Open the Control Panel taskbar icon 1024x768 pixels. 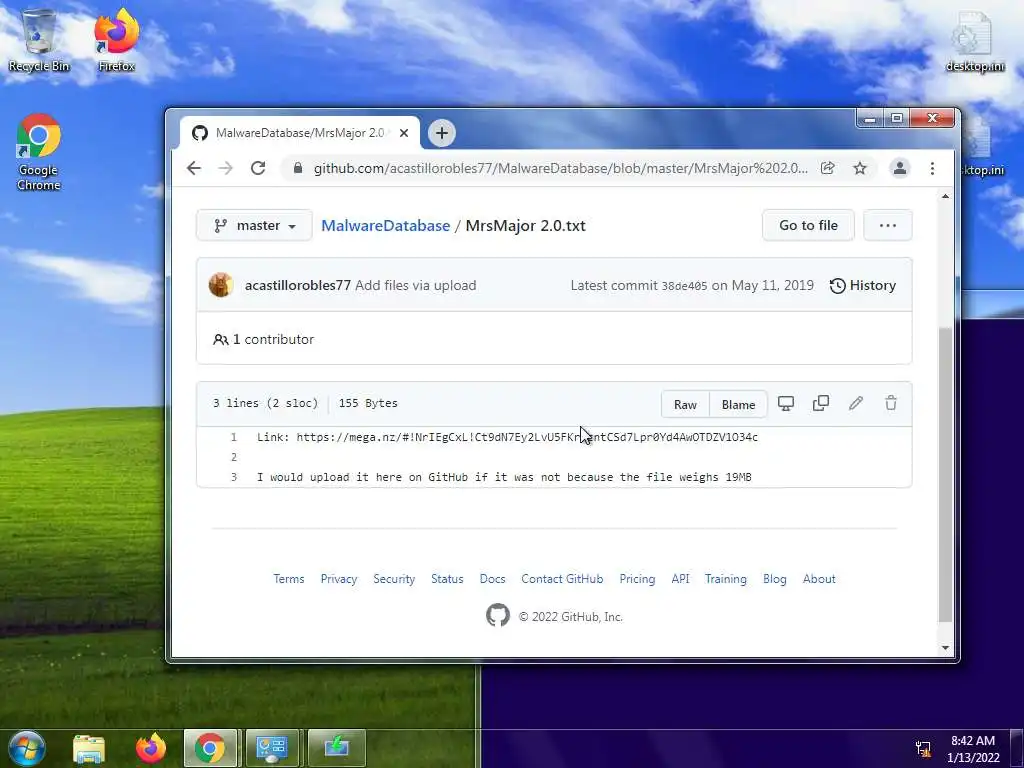click(272, 748)
